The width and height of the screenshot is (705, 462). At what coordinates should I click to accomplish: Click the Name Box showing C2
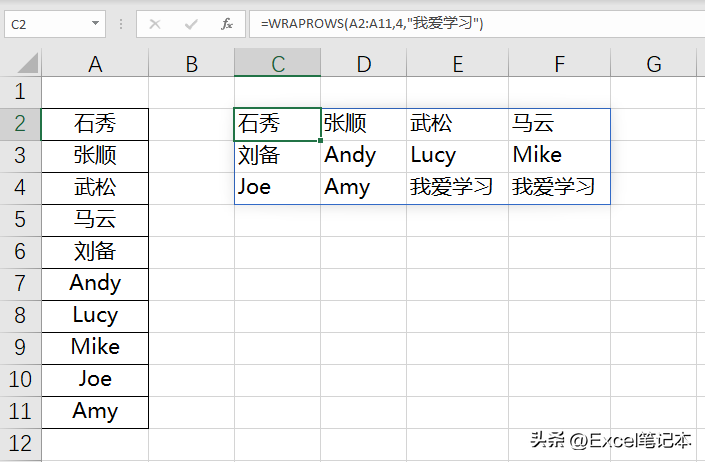(55, 24)
